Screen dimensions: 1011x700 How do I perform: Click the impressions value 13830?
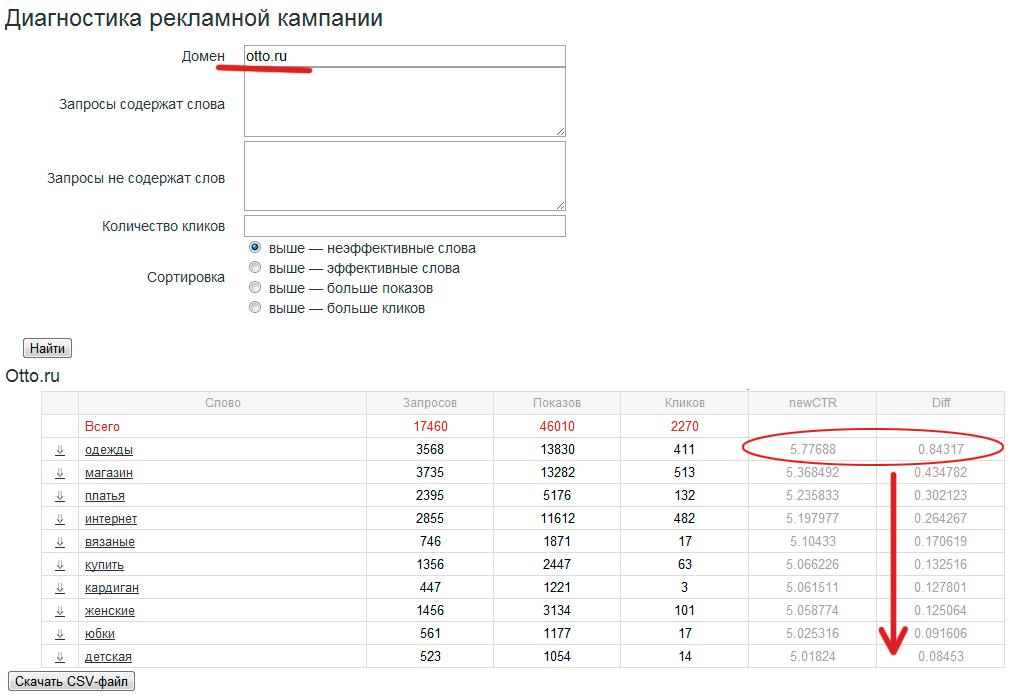click(x=557, y=449)
